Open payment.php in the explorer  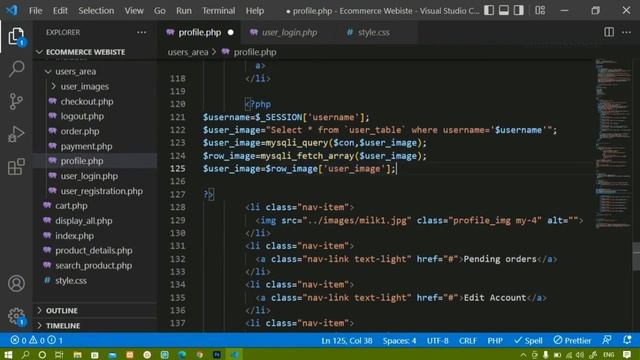click(x=86, y=146)
